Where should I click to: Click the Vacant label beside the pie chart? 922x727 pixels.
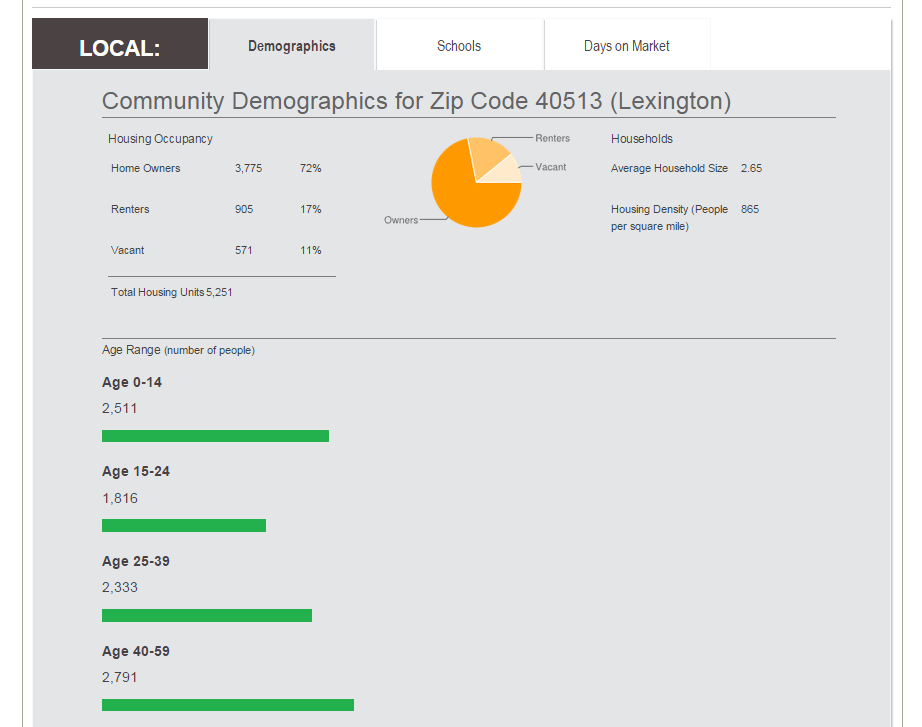550,167
